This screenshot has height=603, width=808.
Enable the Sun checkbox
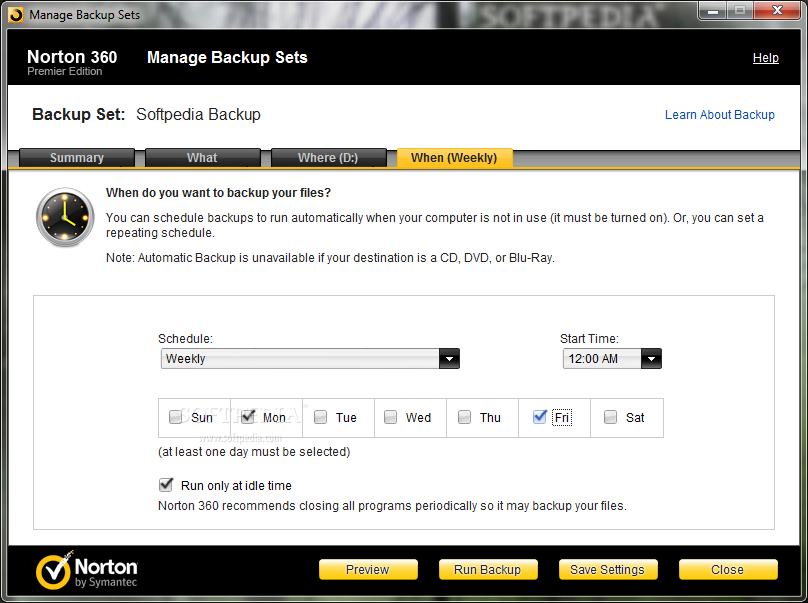click(x=175, y=416)
